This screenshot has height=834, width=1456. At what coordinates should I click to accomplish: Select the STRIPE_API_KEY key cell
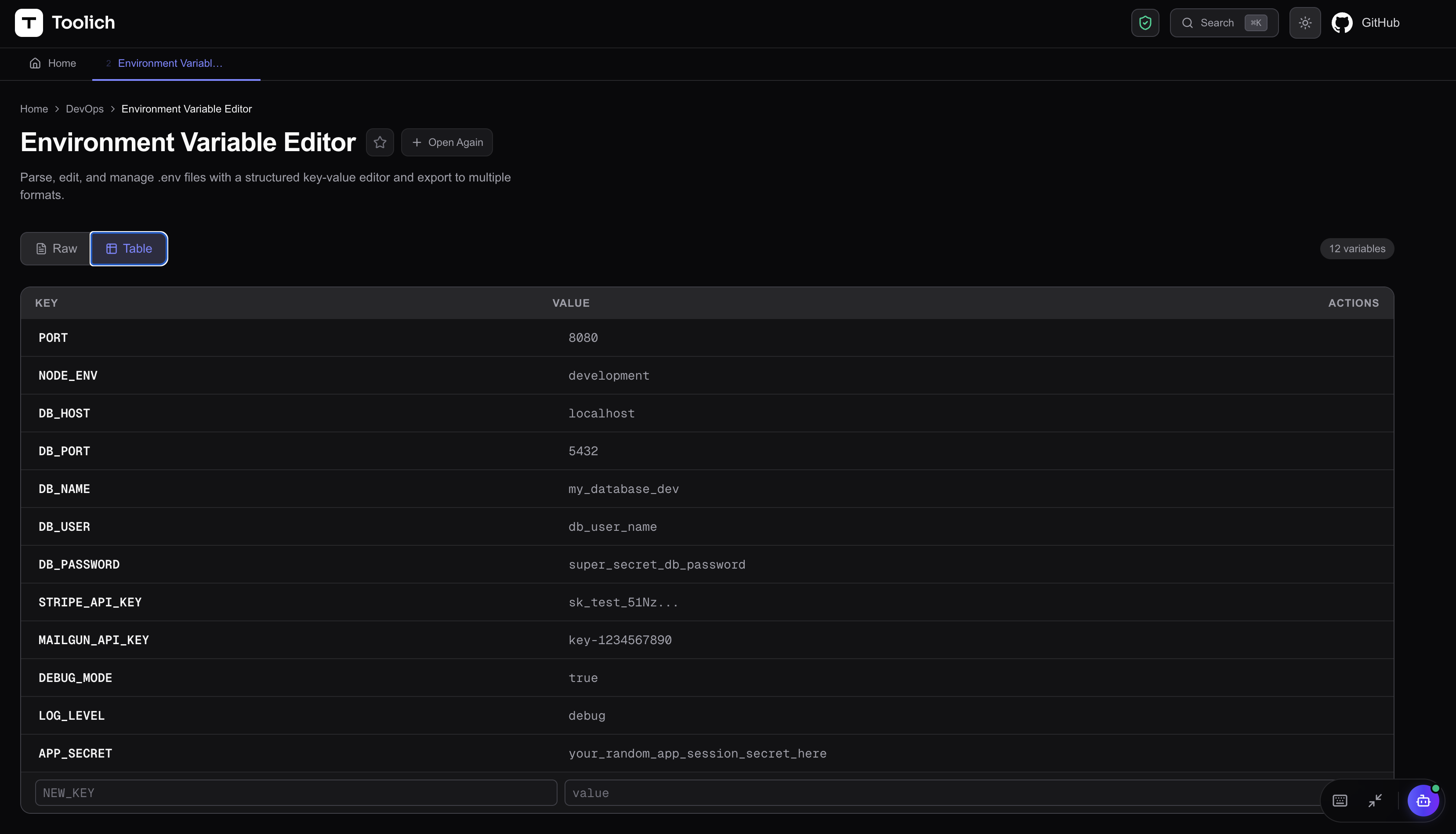[90, 602]
